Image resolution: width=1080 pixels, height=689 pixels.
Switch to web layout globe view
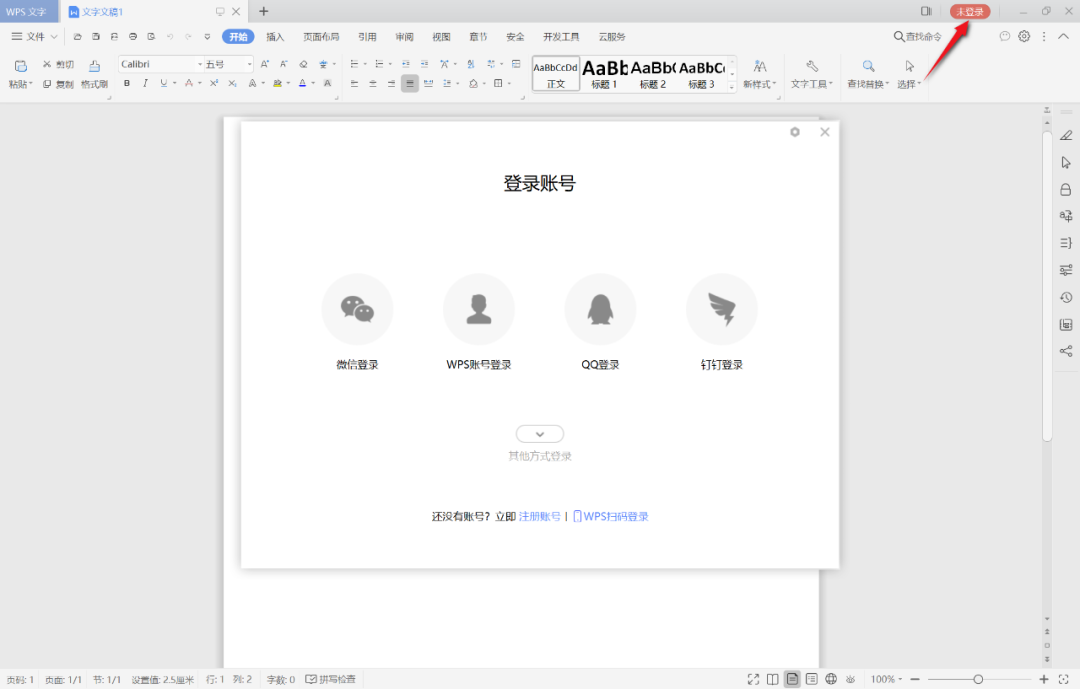831,679
